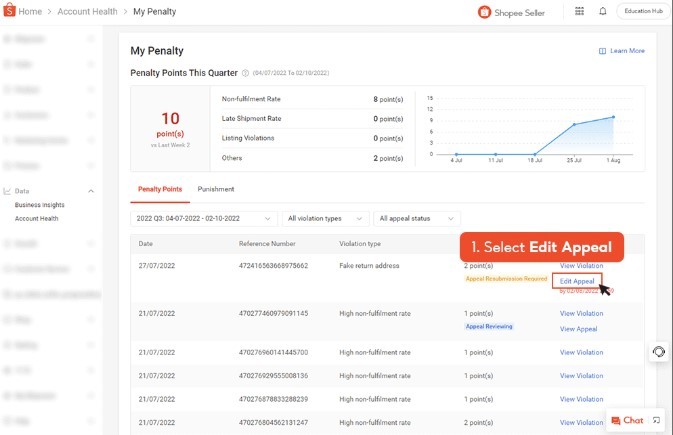The height and width of the screenshot is (435, 673).
Task: Open the quarter date range dropdown
Action: [x=204, y=218]
